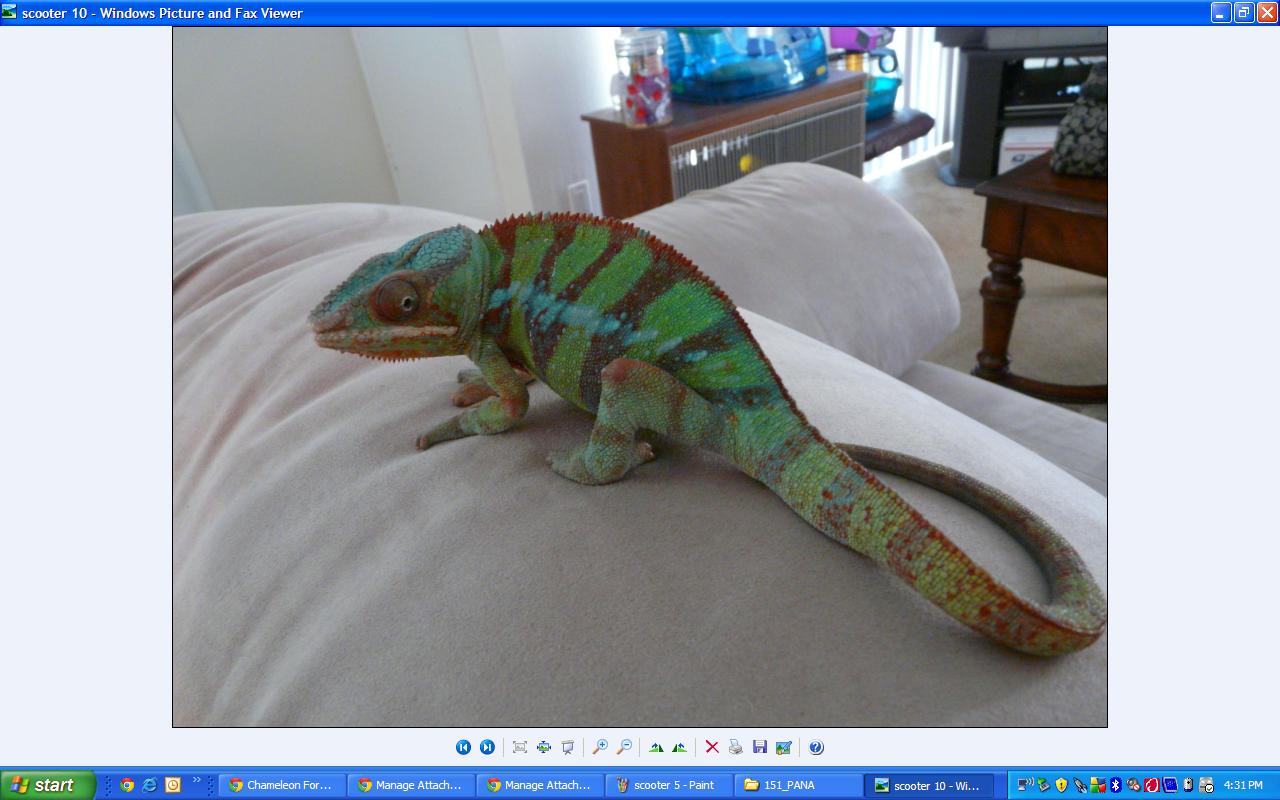Image resolution: width=1280 pixels, height=800 pixels.
Task: Go to the previous image
Action: pos(463,747)
